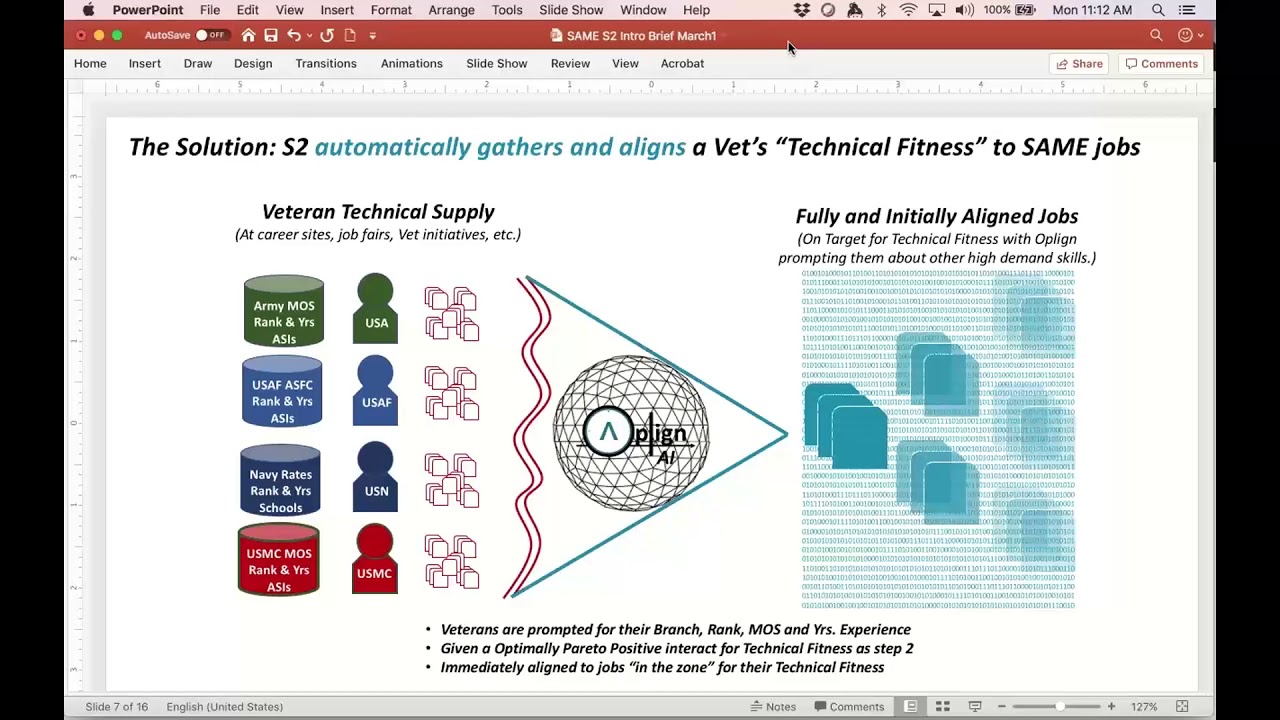
Task: Click the Redo/Repeat arrow icon
Action: tap(327, 36)
